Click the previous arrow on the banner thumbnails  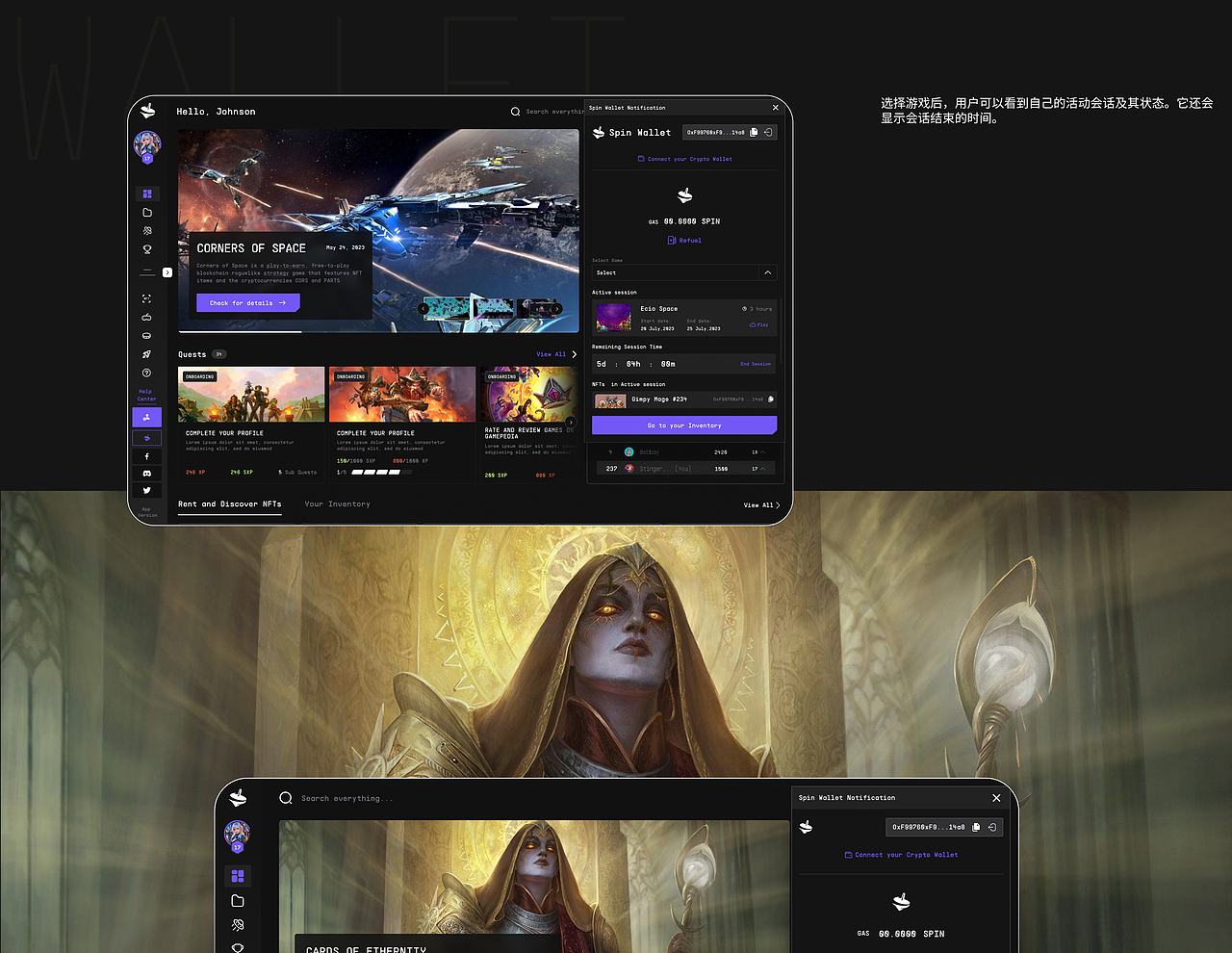[423, 309]
